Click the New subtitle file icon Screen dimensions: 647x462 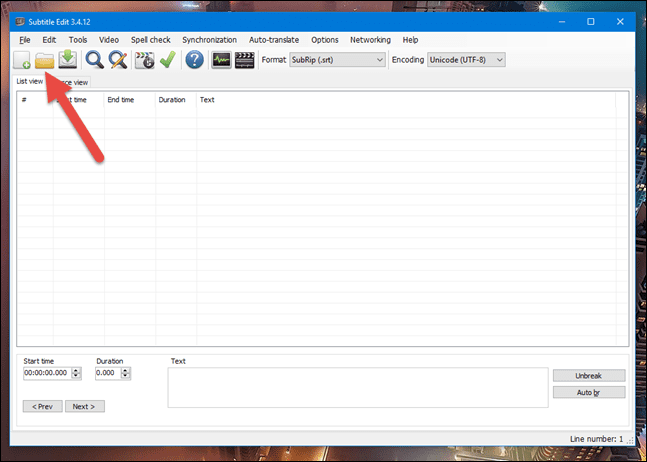pyautogui.click(x=22, y=60)
